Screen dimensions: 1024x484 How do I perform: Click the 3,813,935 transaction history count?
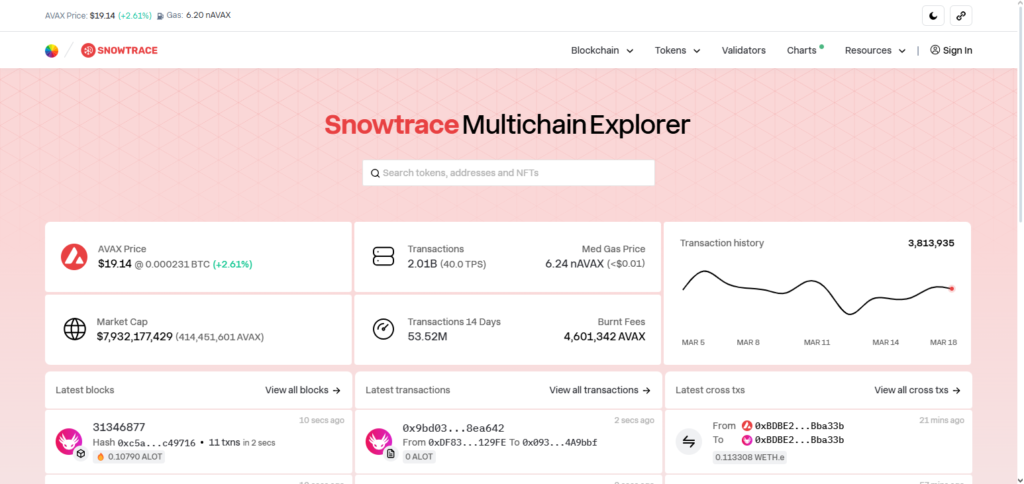(x=931, y=243)
